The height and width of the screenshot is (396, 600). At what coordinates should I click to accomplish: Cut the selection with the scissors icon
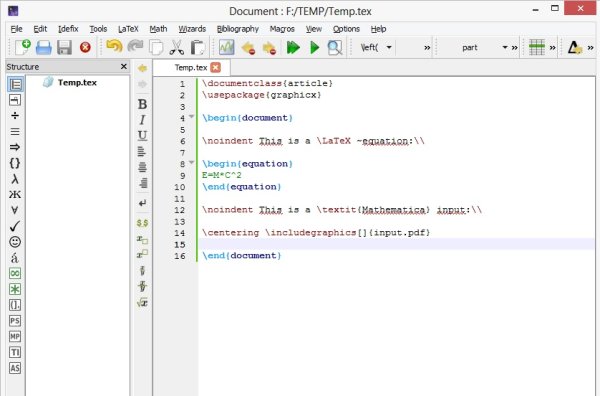tap(176, 47)
